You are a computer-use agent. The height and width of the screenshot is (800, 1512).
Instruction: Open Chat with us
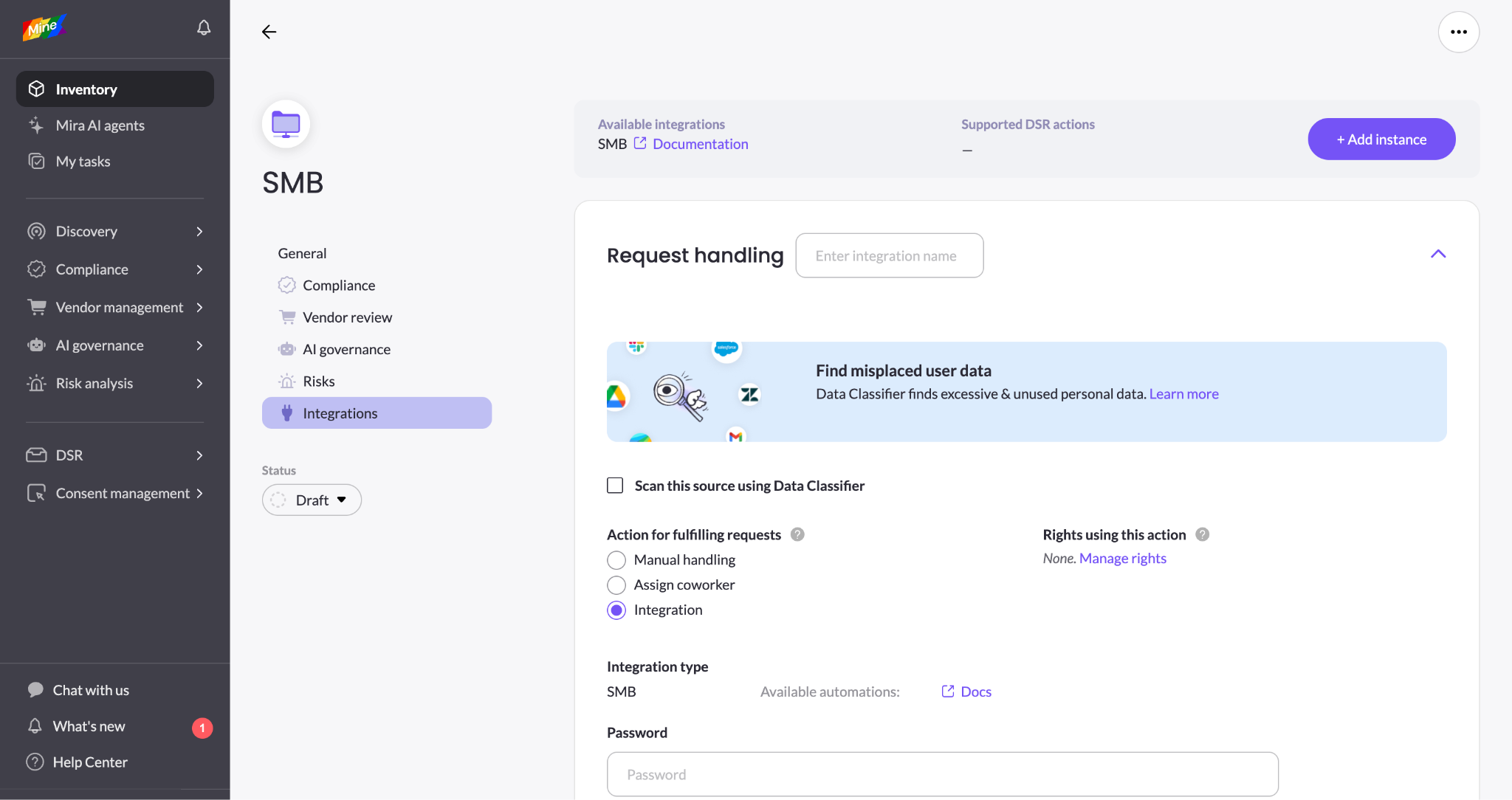coord(90,690)
